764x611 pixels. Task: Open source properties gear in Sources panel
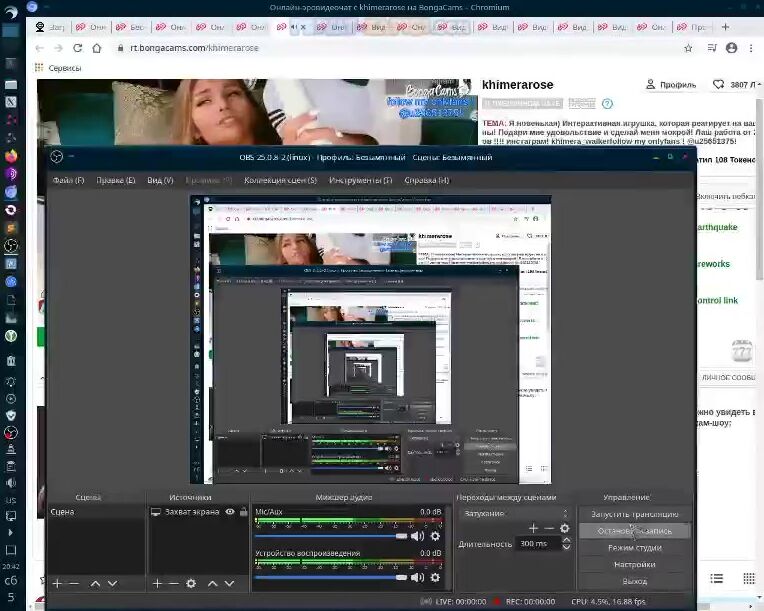[x=191, y=583]
